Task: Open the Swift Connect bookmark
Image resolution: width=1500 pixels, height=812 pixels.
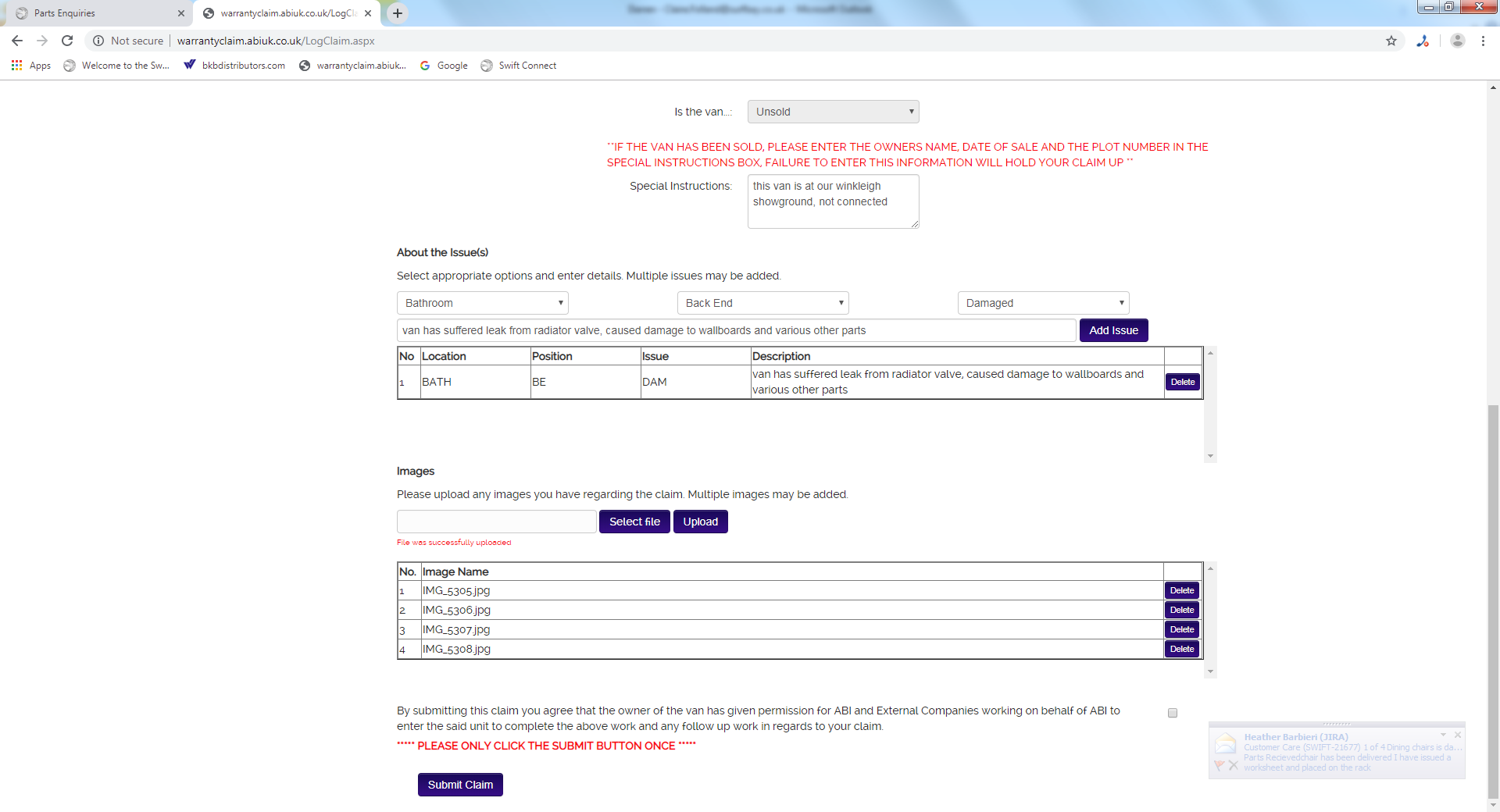Action: point(519,66)
